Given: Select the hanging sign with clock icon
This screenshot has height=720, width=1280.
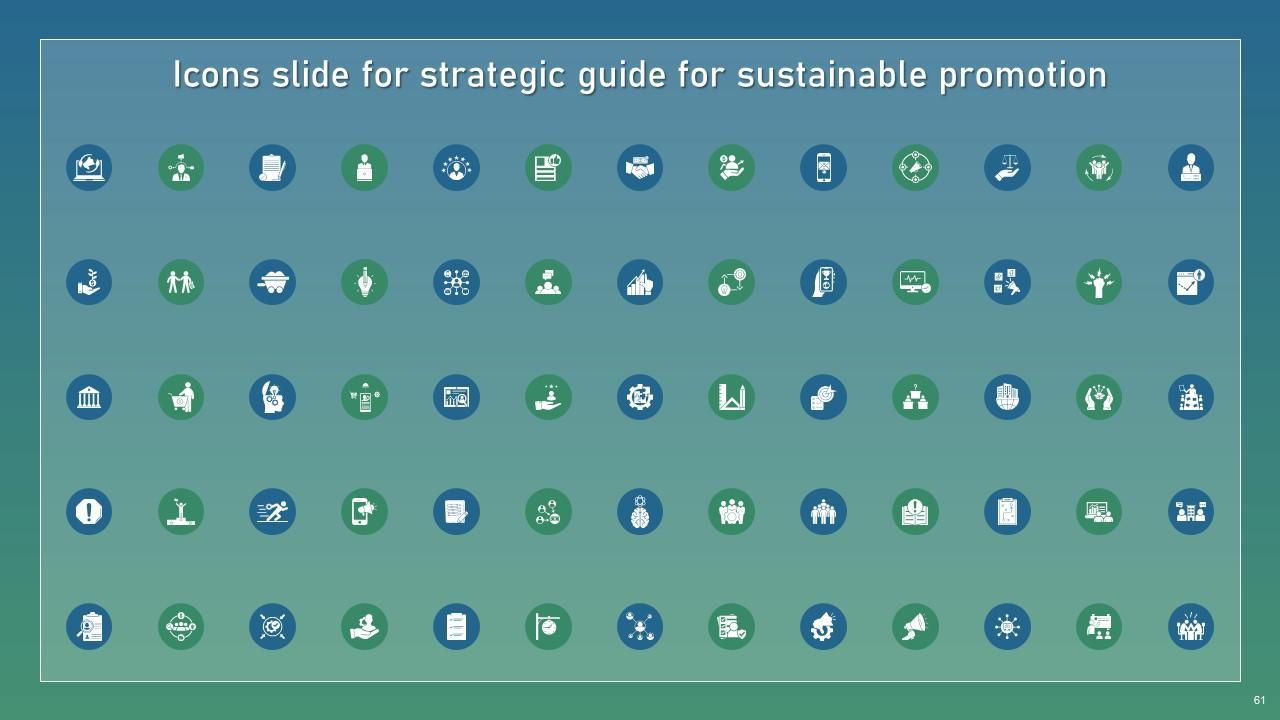Looking at the screenshot, I should 548,627.
